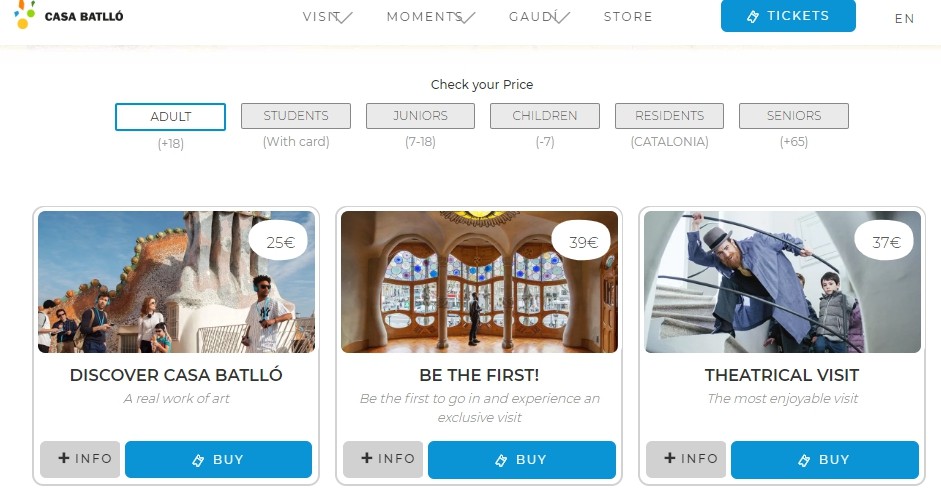This screenshot has width=941, height=497.
Task: Select the ADULT price category
Action: point(170,116)
